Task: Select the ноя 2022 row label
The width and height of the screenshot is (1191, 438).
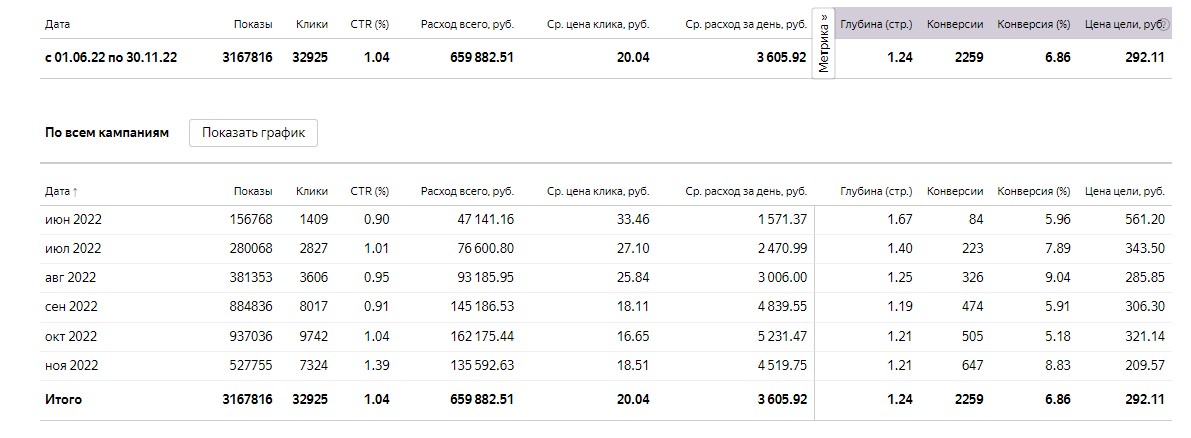Action: 74,365
